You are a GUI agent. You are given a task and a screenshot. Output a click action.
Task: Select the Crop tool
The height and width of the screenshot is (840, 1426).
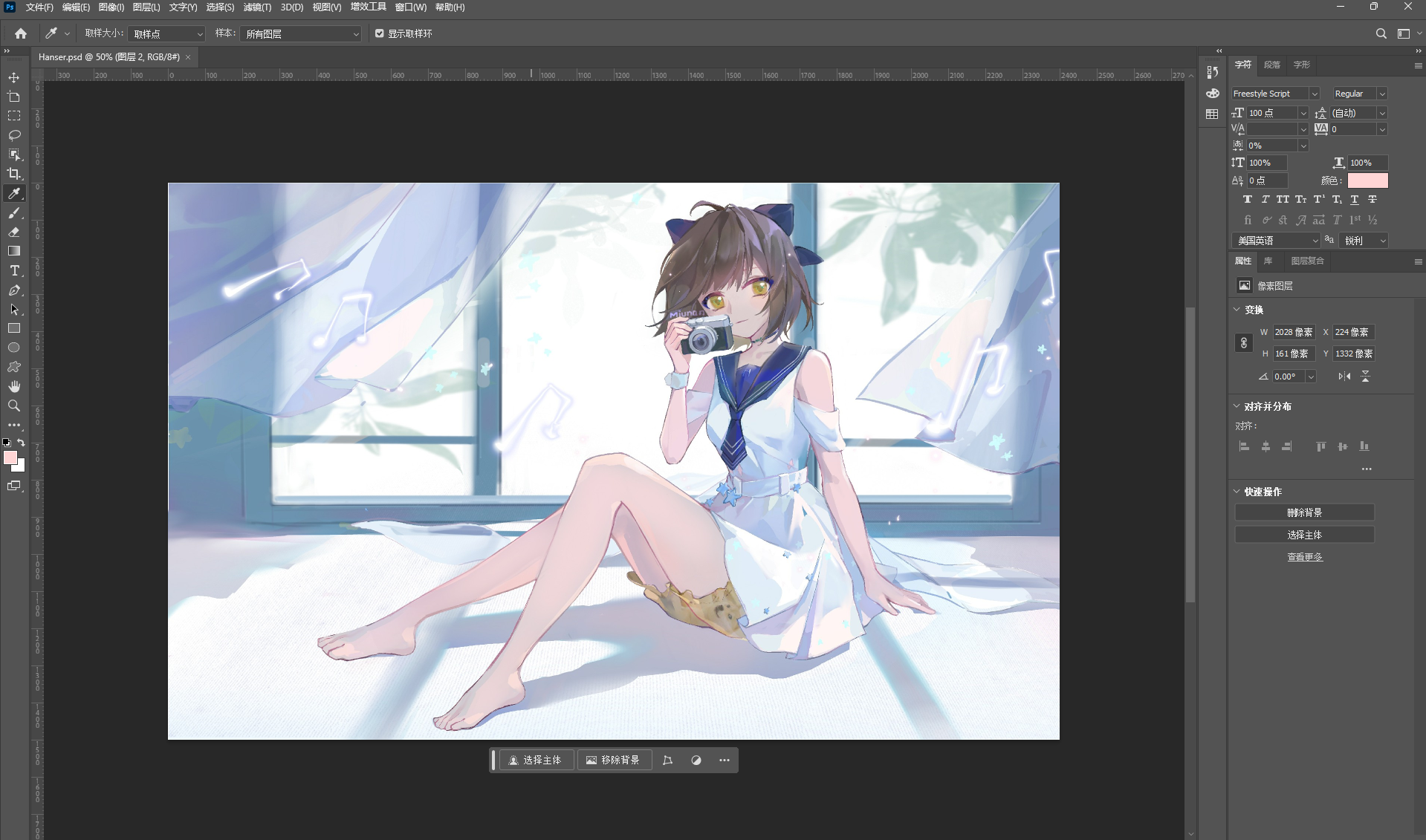pyautogui.click(x=14, y=174)
